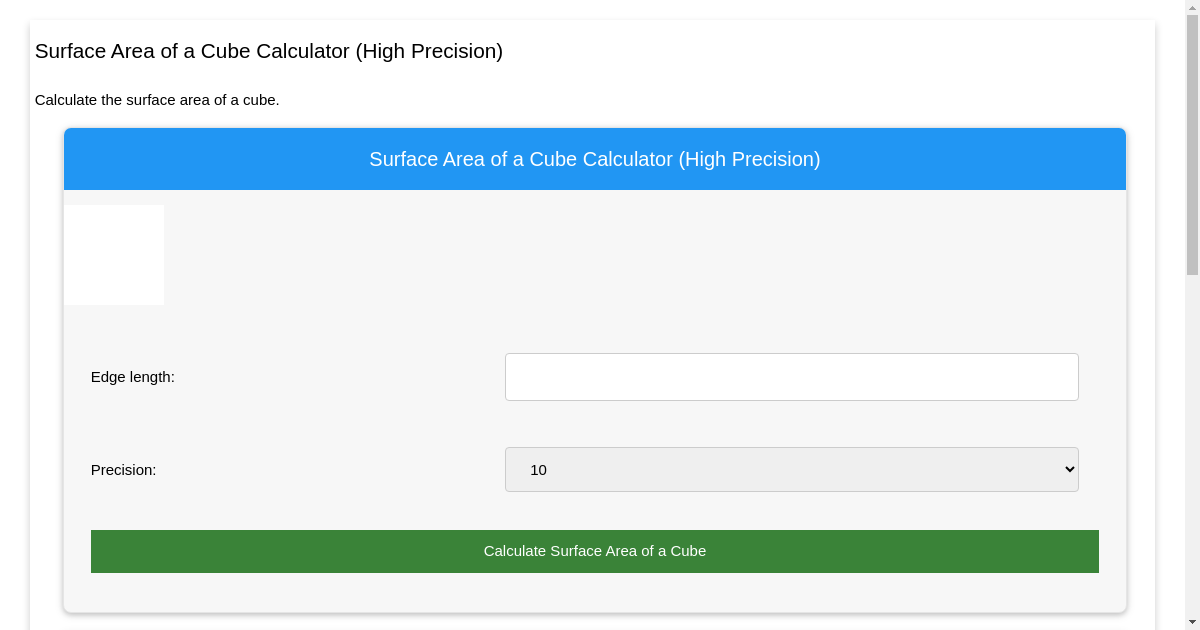The width and height of the screenshot is (1200, 630).
Task: Click the Precision dropdown chevron arrow
Action: pyautogui.click(x=1065, y=469)
